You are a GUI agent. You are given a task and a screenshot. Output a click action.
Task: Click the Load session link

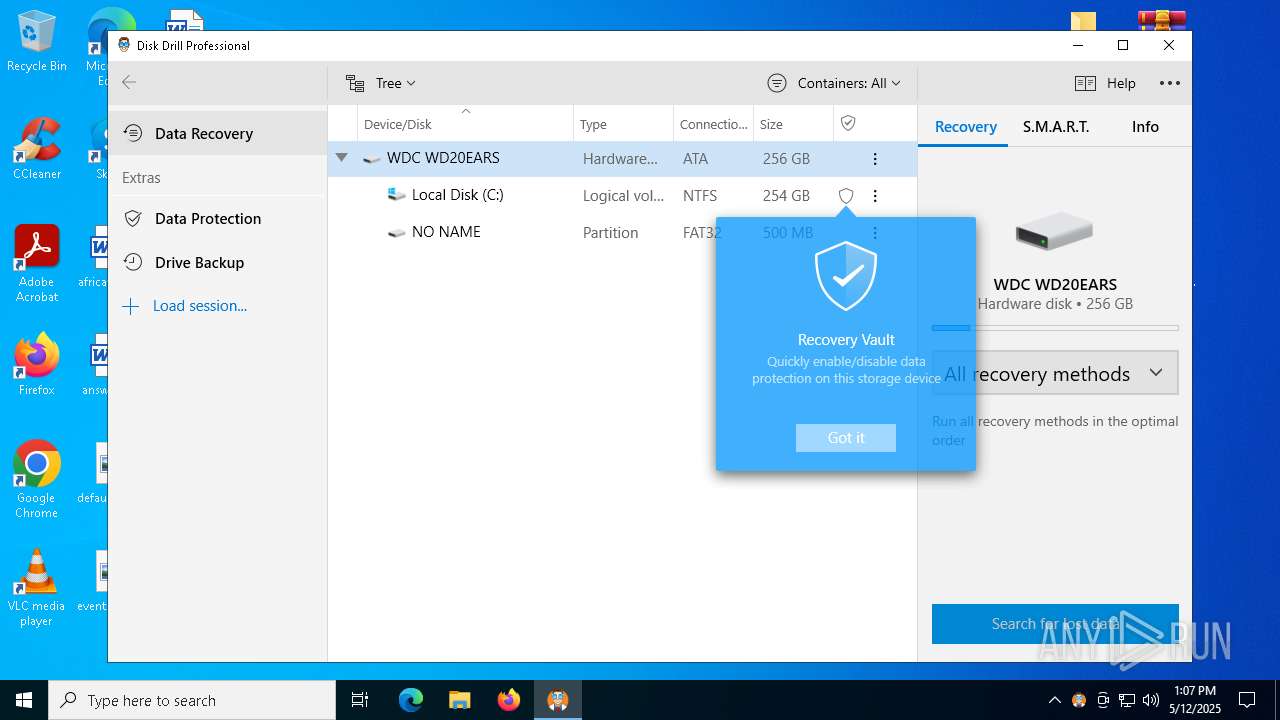click(x=199, y=306)
